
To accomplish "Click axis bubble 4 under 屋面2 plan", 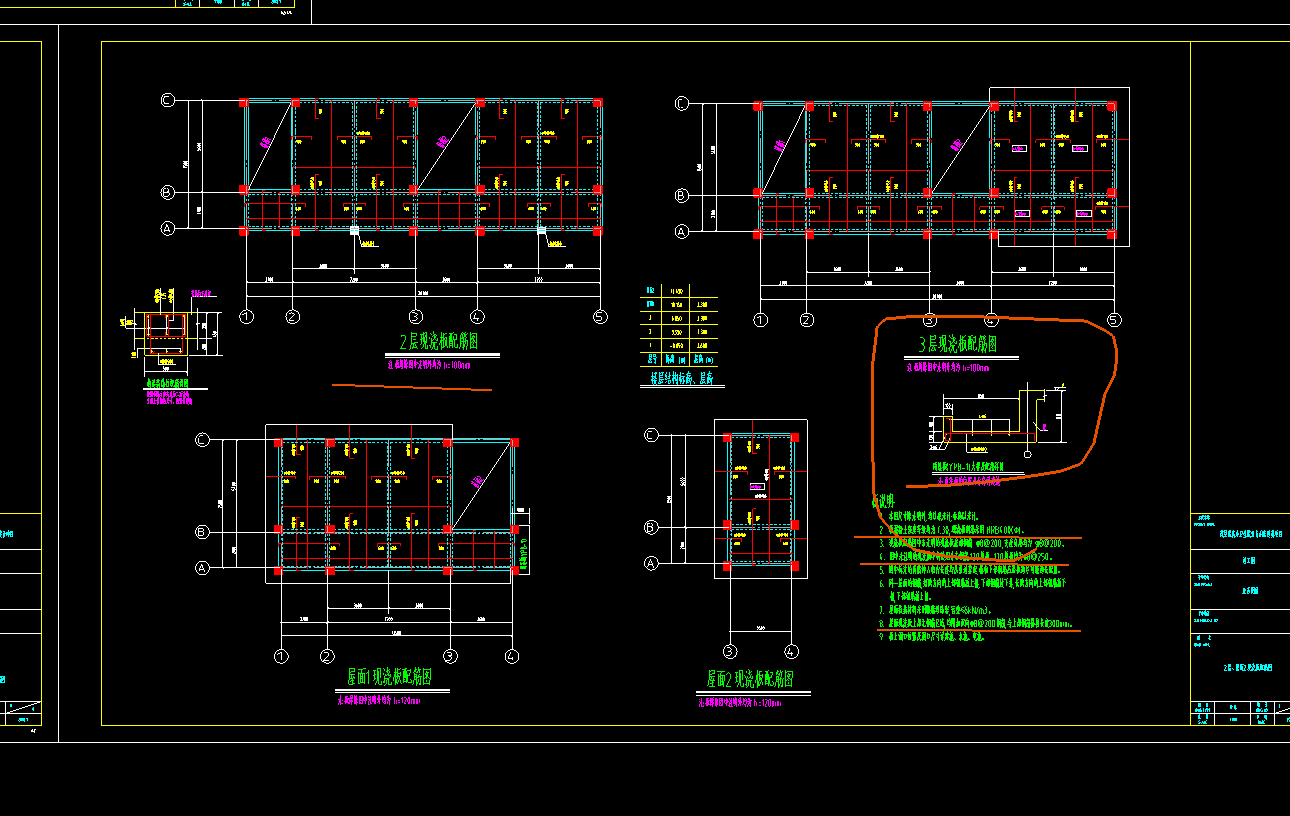I will click(791, 652).
